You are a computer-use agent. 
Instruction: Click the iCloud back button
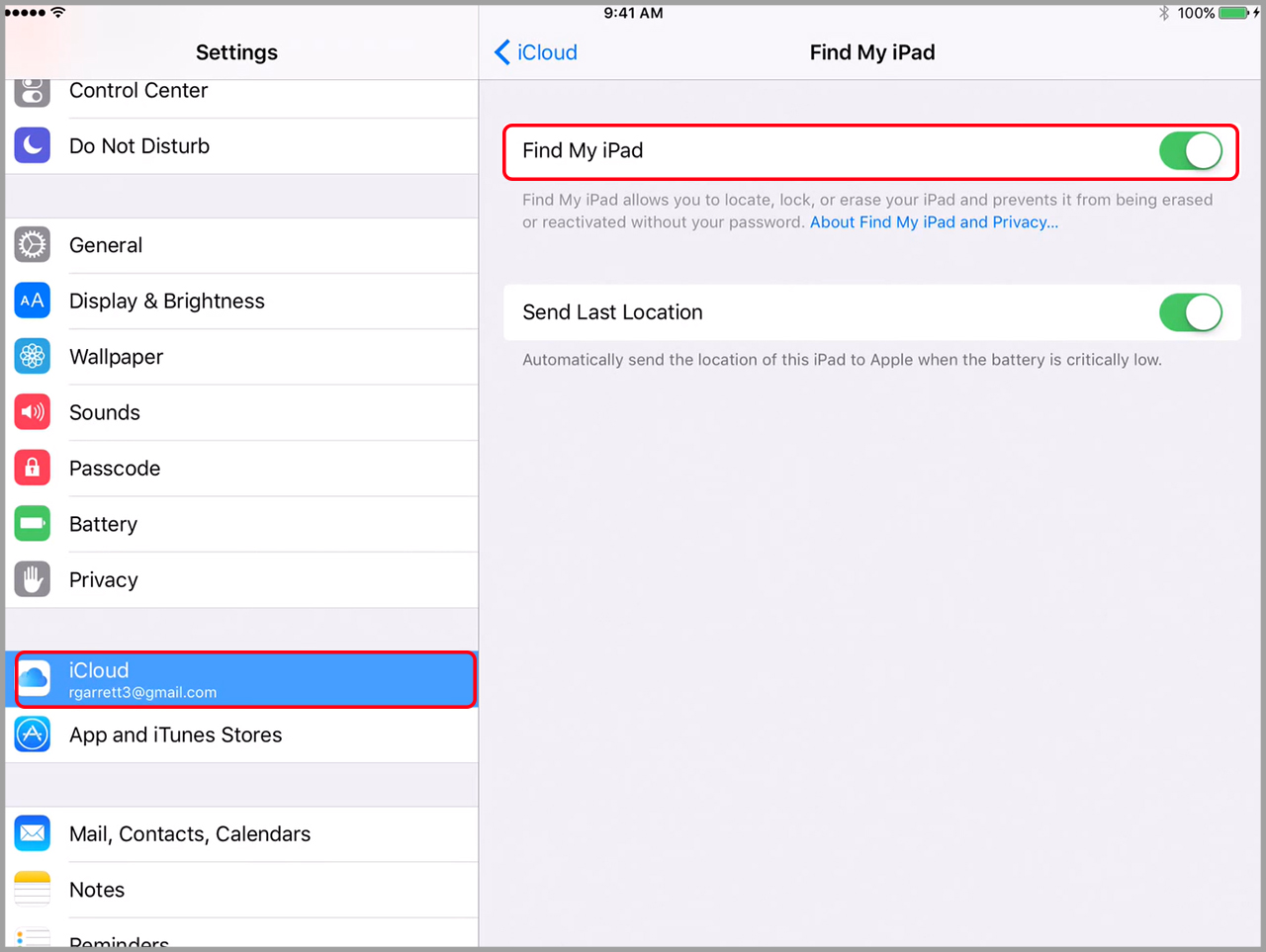535,51
